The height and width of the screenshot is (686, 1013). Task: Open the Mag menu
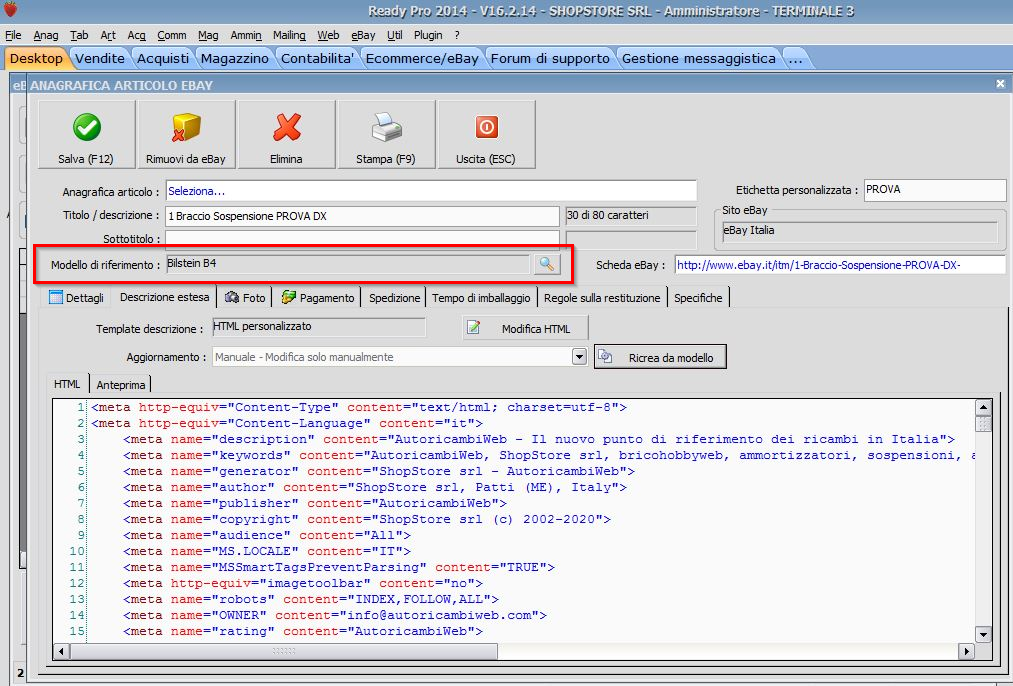point(208,35)
